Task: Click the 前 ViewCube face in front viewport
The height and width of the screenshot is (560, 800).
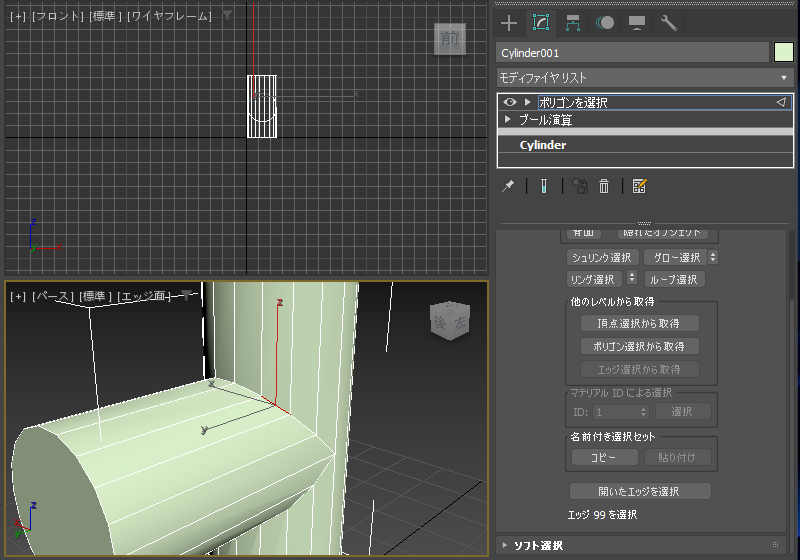Action: [x=449, y=38]
